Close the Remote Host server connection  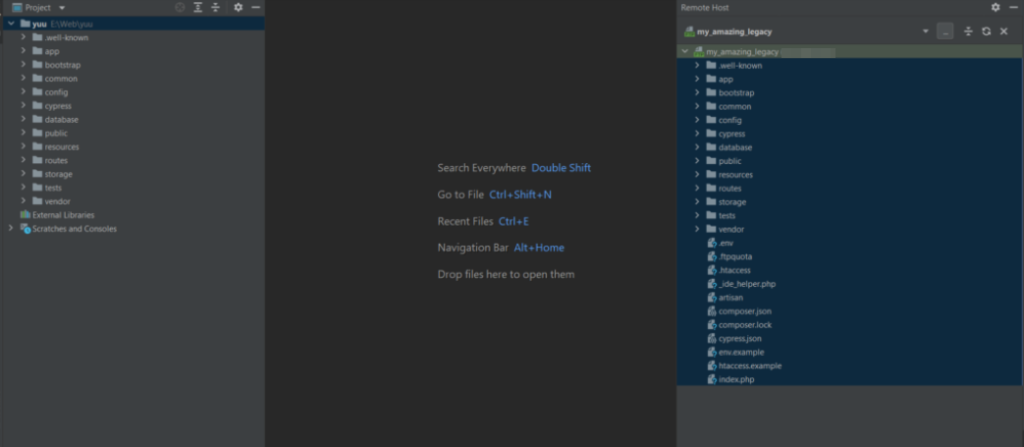[1004, 31]
